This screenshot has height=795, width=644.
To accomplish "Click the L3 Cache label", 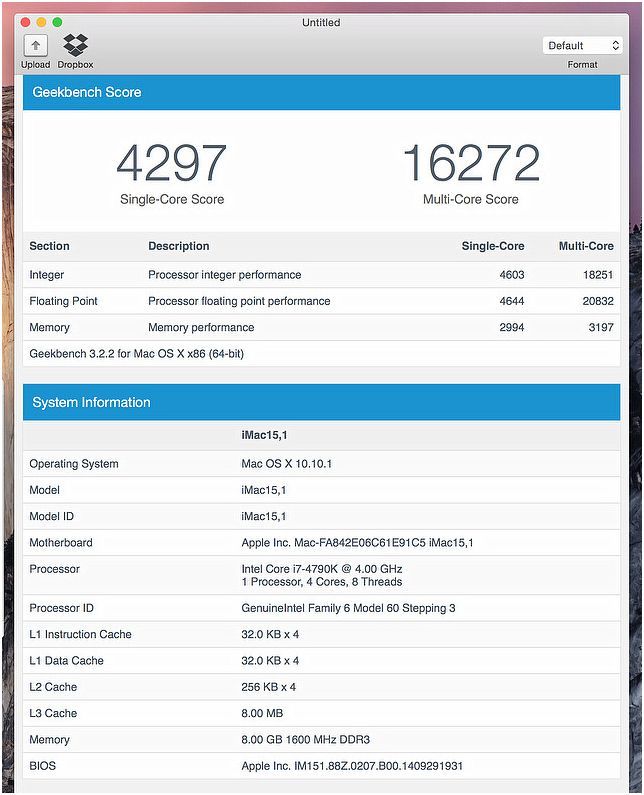I will [x=53, y=714].
